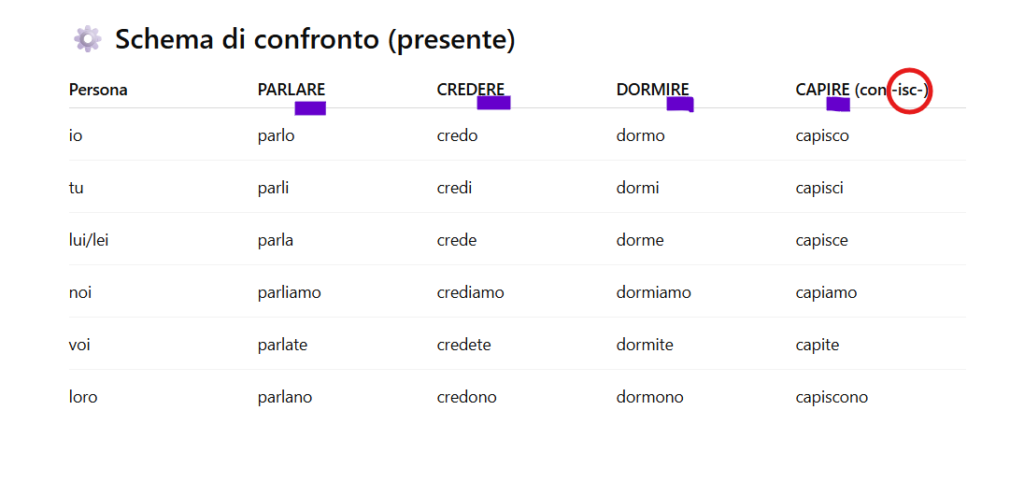The image size is (1024, 481).
Task: Click the purple highlight under CAPIRE
Action: point(838,104)
